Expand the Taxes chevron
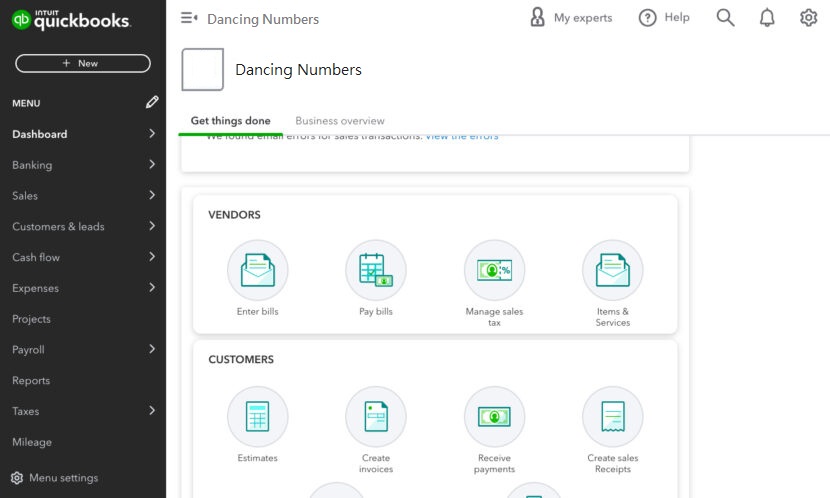Image resolution: width=830 pixels, height=498 pixels. click(x=152, y=410)
